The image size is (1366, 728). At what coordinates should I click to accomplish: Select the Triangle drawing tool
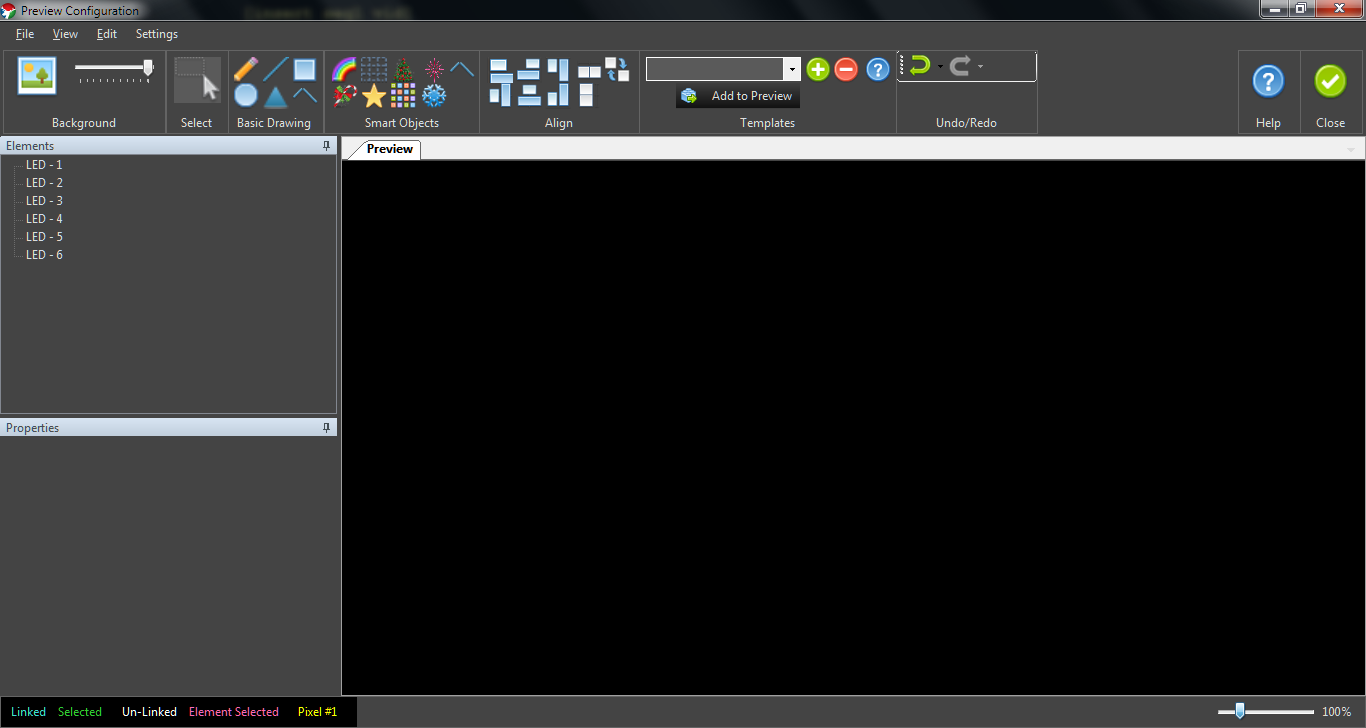pos(276,97)
